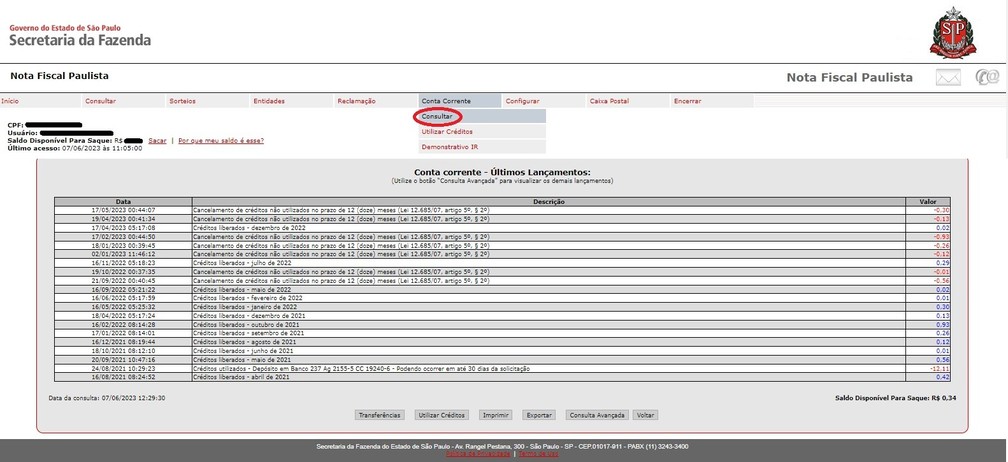The image size is (1008, 462).
Task: Click the Imprimir button
Action: 496,415
